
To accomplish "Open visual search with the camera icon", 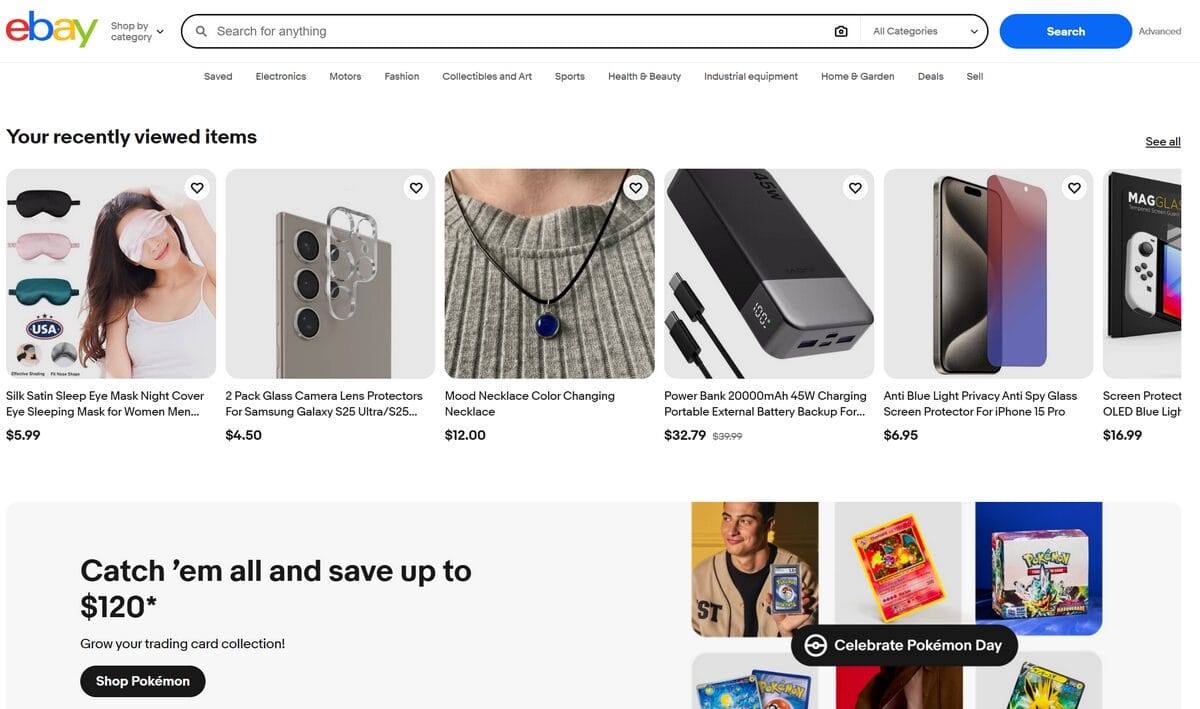I will (841, 31).
